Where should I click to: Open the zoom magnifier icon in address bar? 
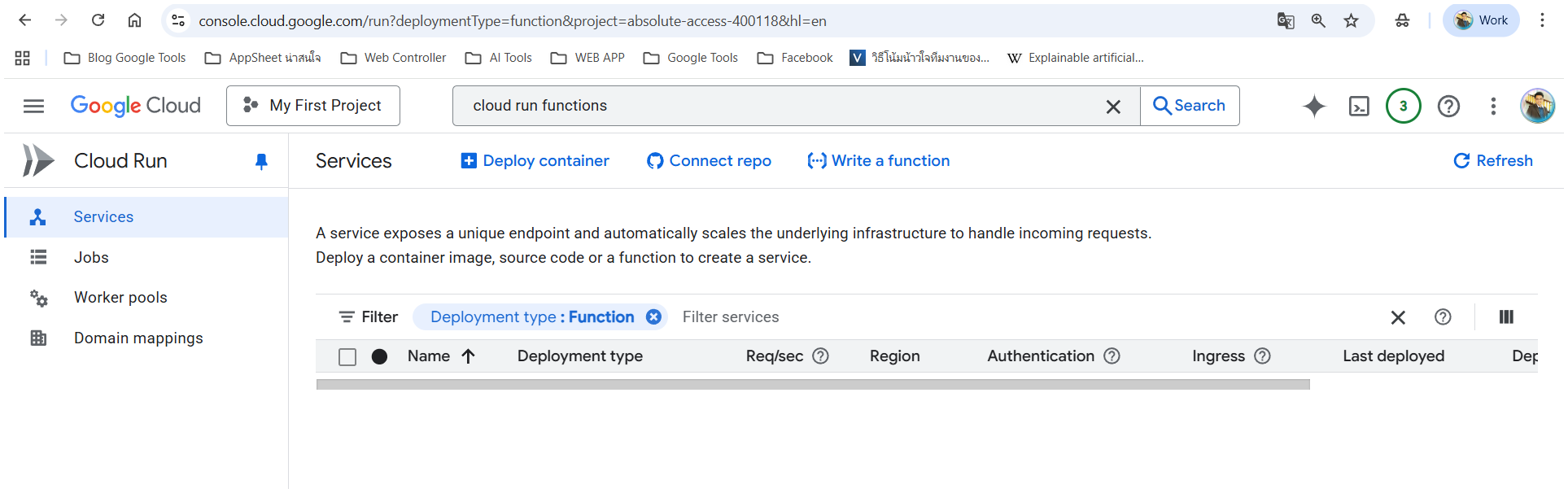[1318, 20]
